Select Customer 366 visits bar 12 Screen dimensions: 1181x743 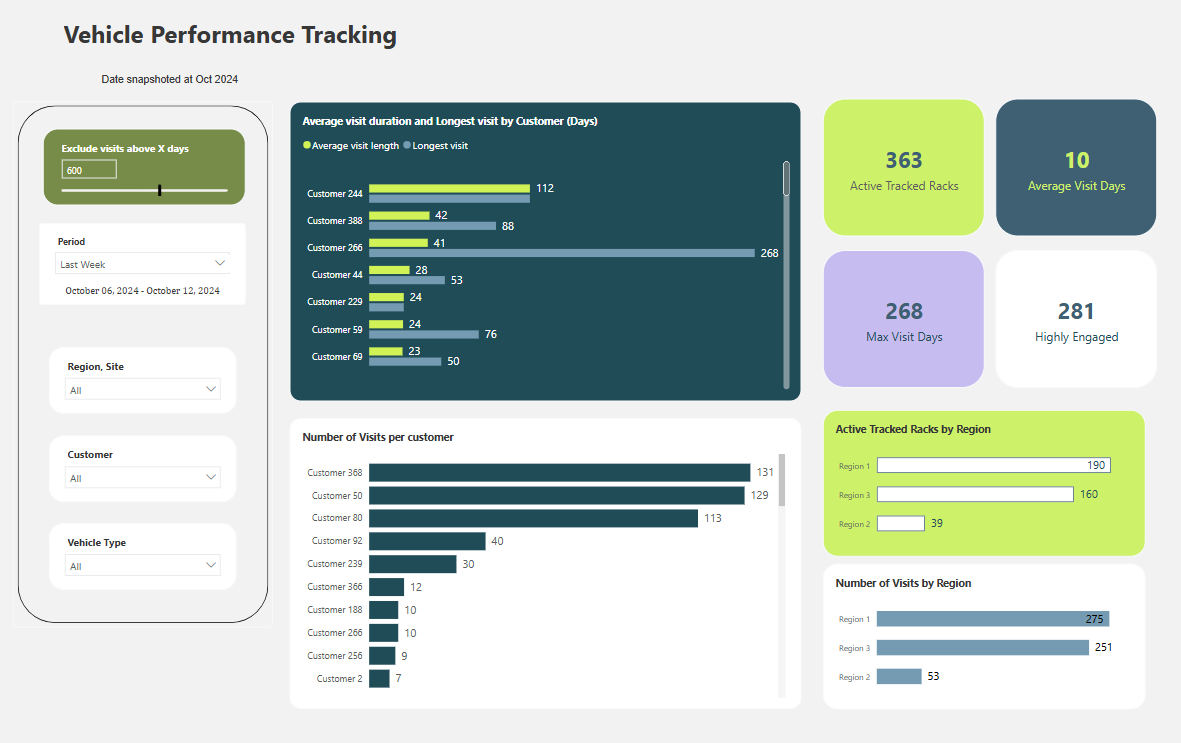386,587
